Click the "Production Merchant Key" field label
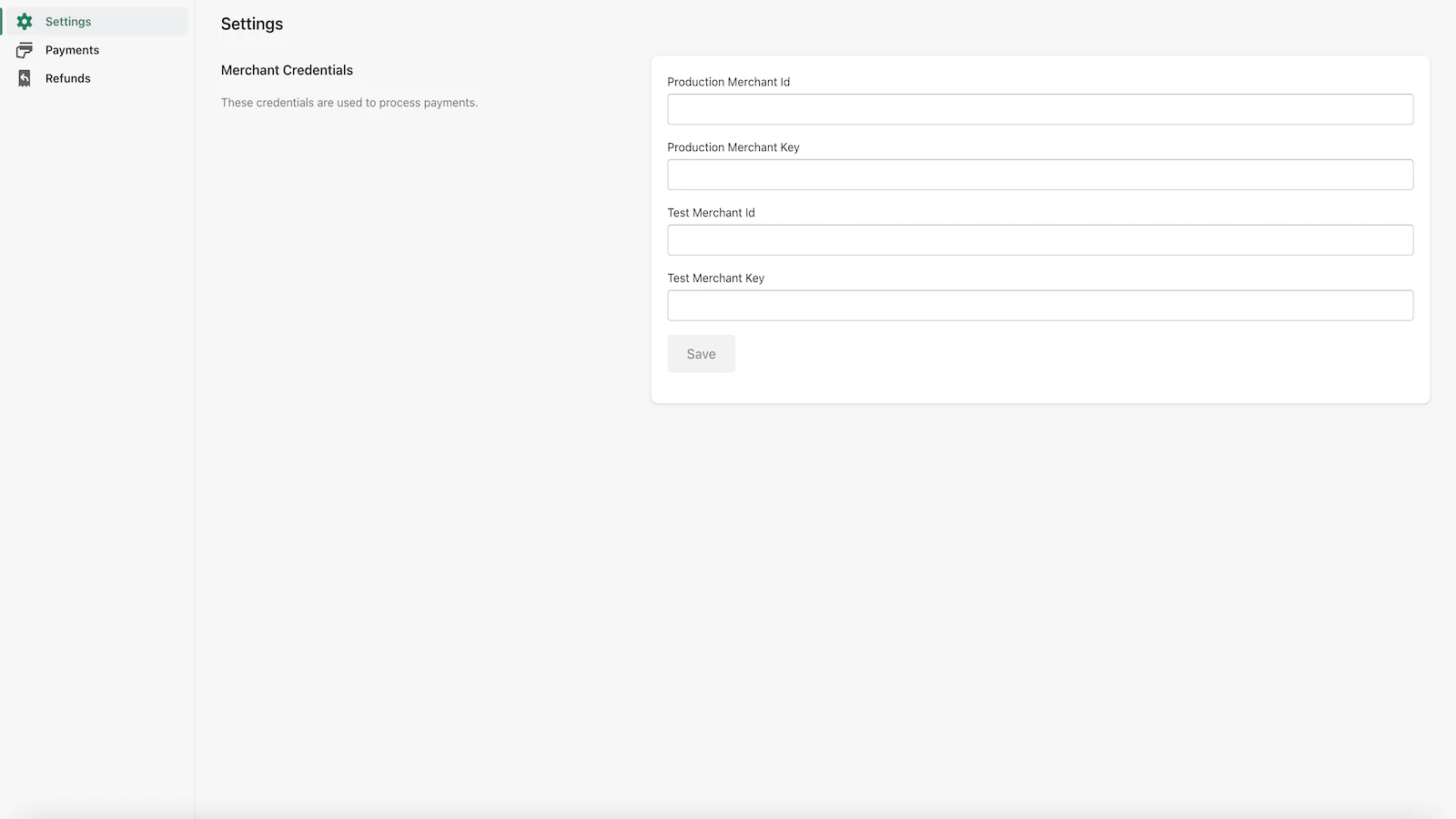Image resolution: width=1456 pixels, height=819 pixels. pyautogui.click(x=733, y=147)
